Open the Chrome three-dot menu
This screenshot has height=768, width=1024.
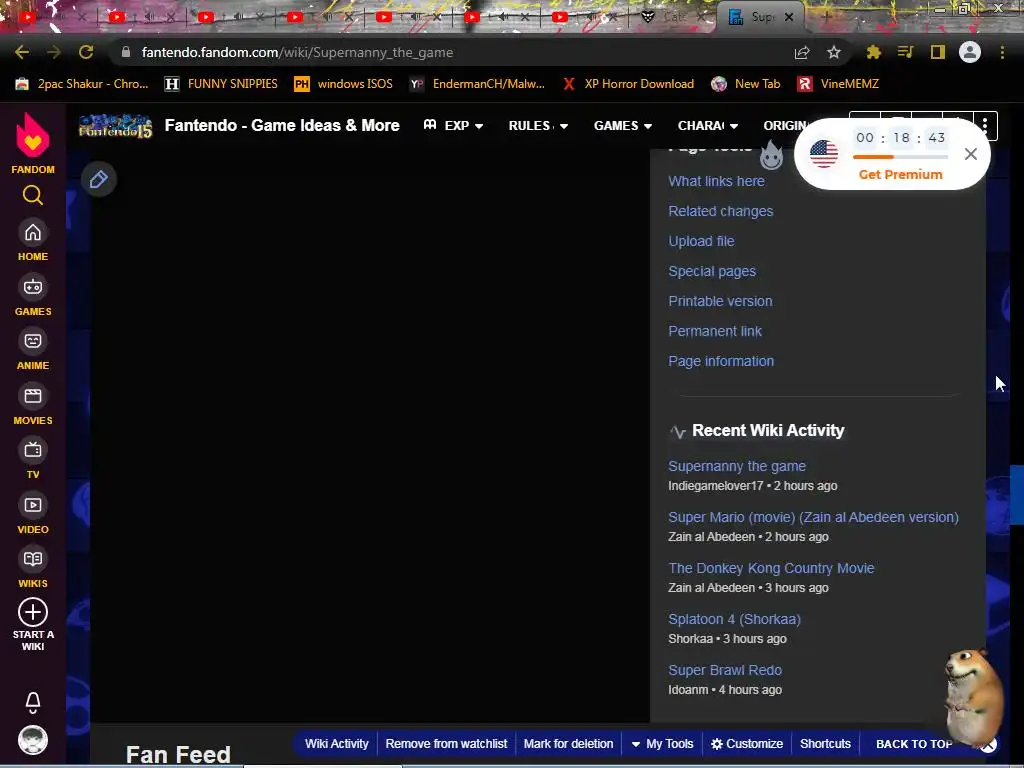click(x=1002, y=52)
